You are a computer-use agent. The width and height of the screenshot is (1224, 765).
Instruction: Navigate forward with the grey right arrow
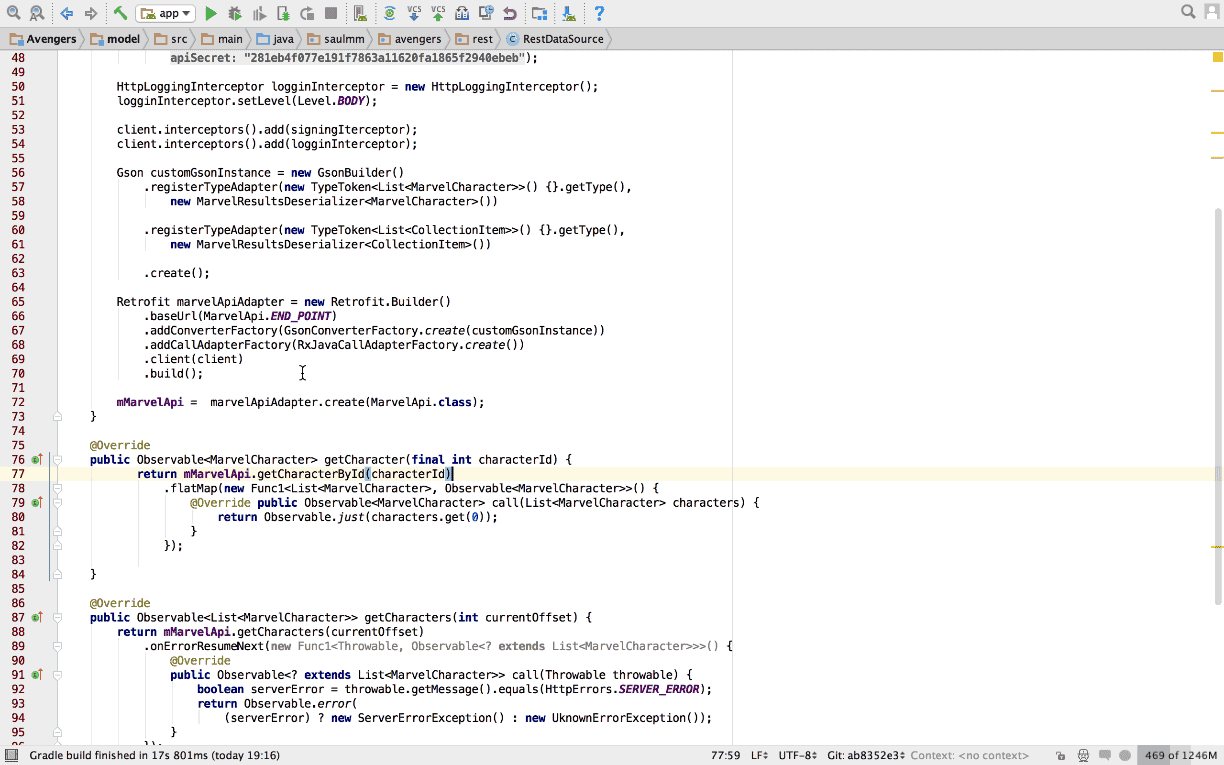pyautogui.click(x=91, y=13)
